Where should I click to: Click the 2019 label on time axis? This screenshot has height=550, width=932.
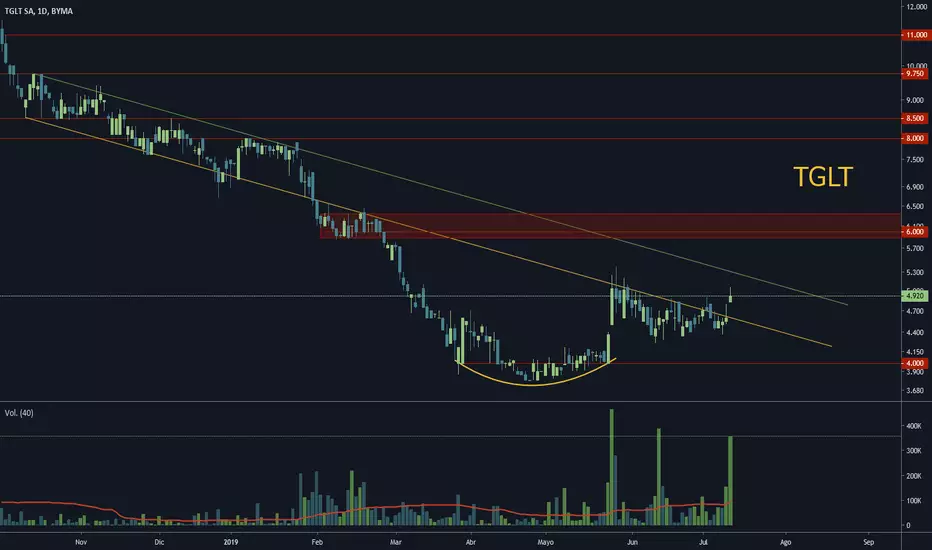click(x=231, y=542)
